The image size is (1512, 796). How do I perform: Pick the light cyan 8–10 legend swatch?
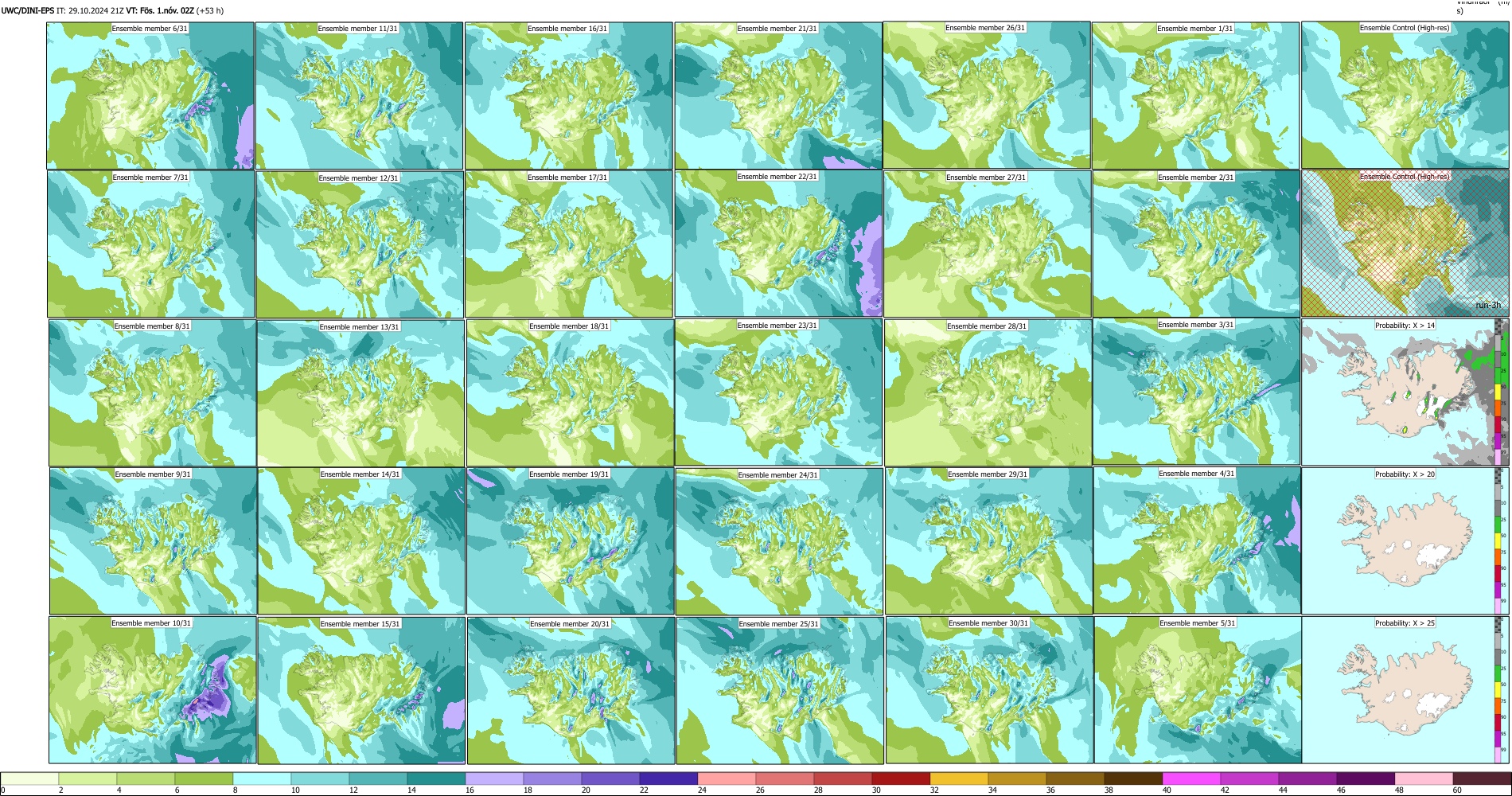click(x=262, y=778)
